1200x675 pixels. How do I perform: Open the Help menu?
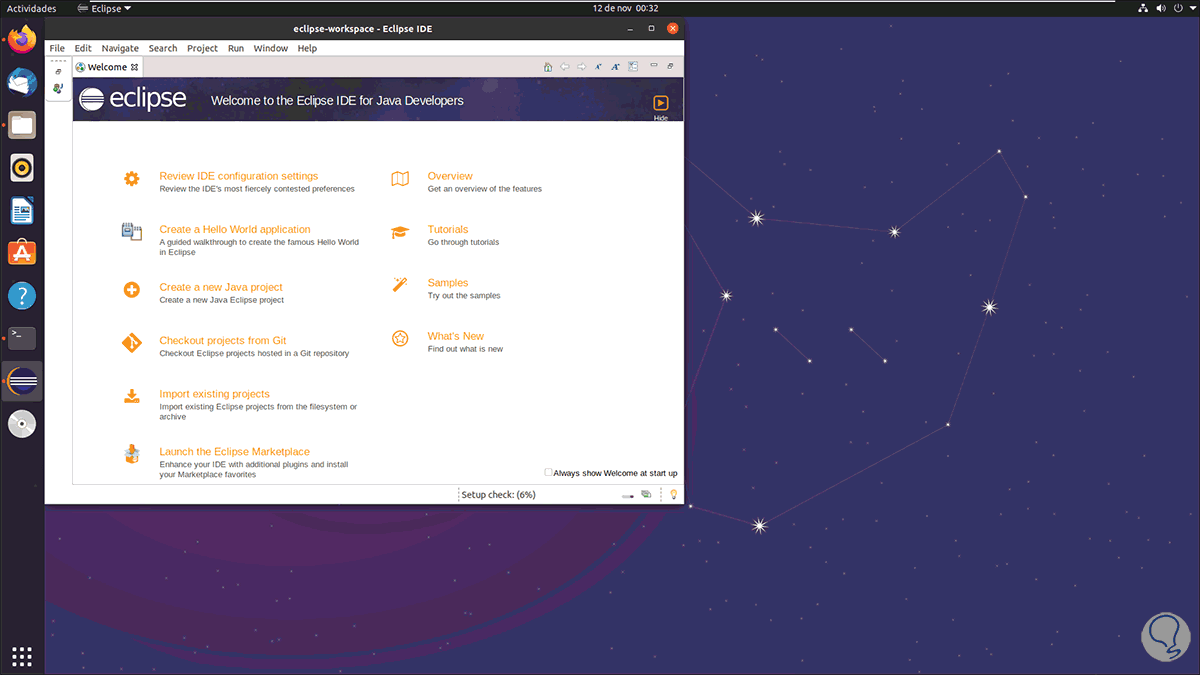307,48
